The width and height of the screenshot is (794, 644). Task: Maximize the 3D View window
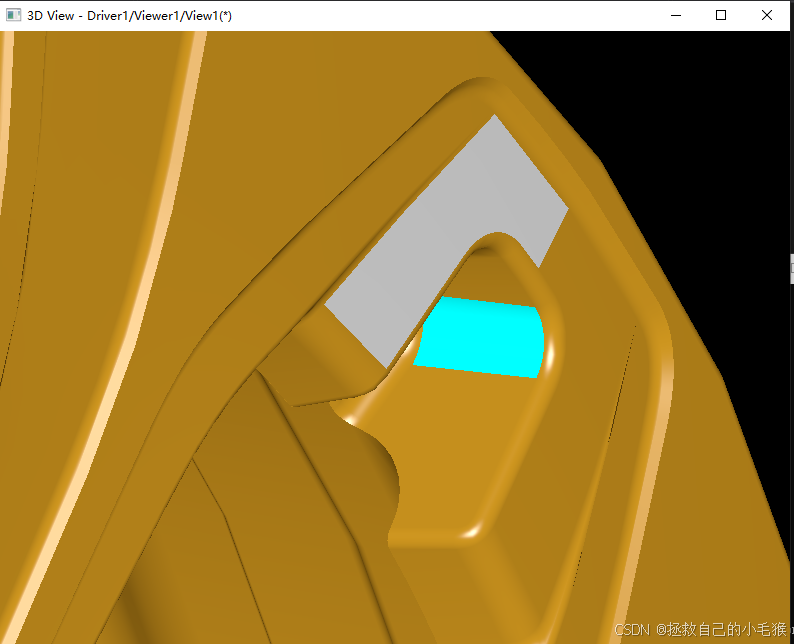click(721, 15)
